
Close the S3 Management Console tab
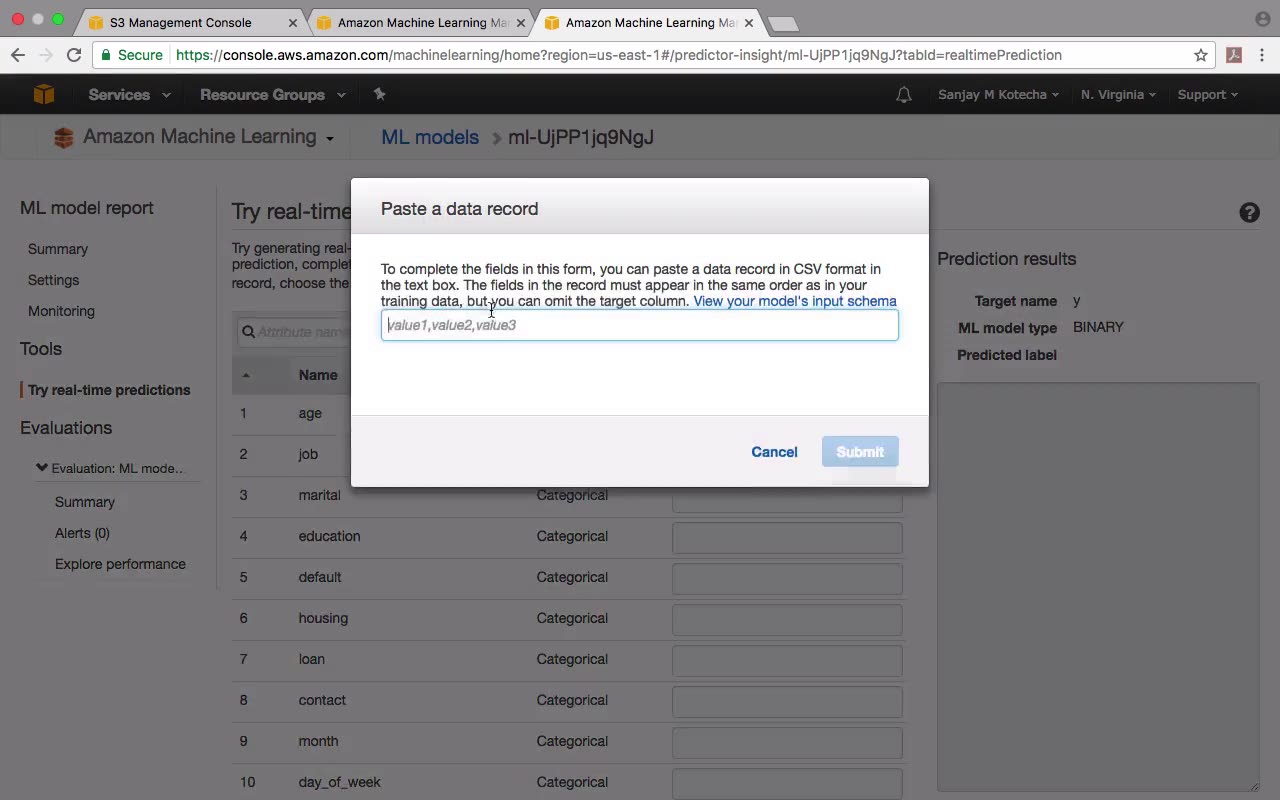293,23
